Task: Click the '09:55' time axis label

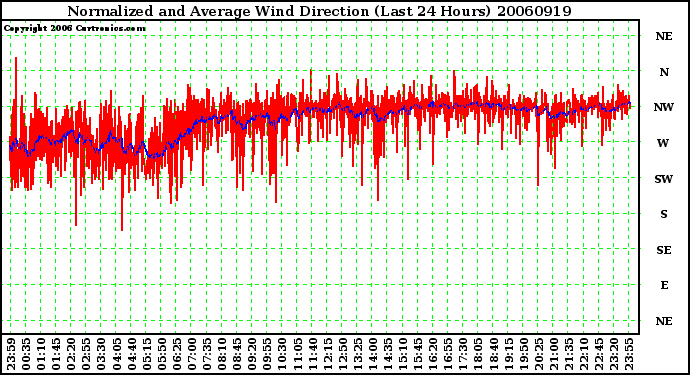Action: [x=267, y=354]
